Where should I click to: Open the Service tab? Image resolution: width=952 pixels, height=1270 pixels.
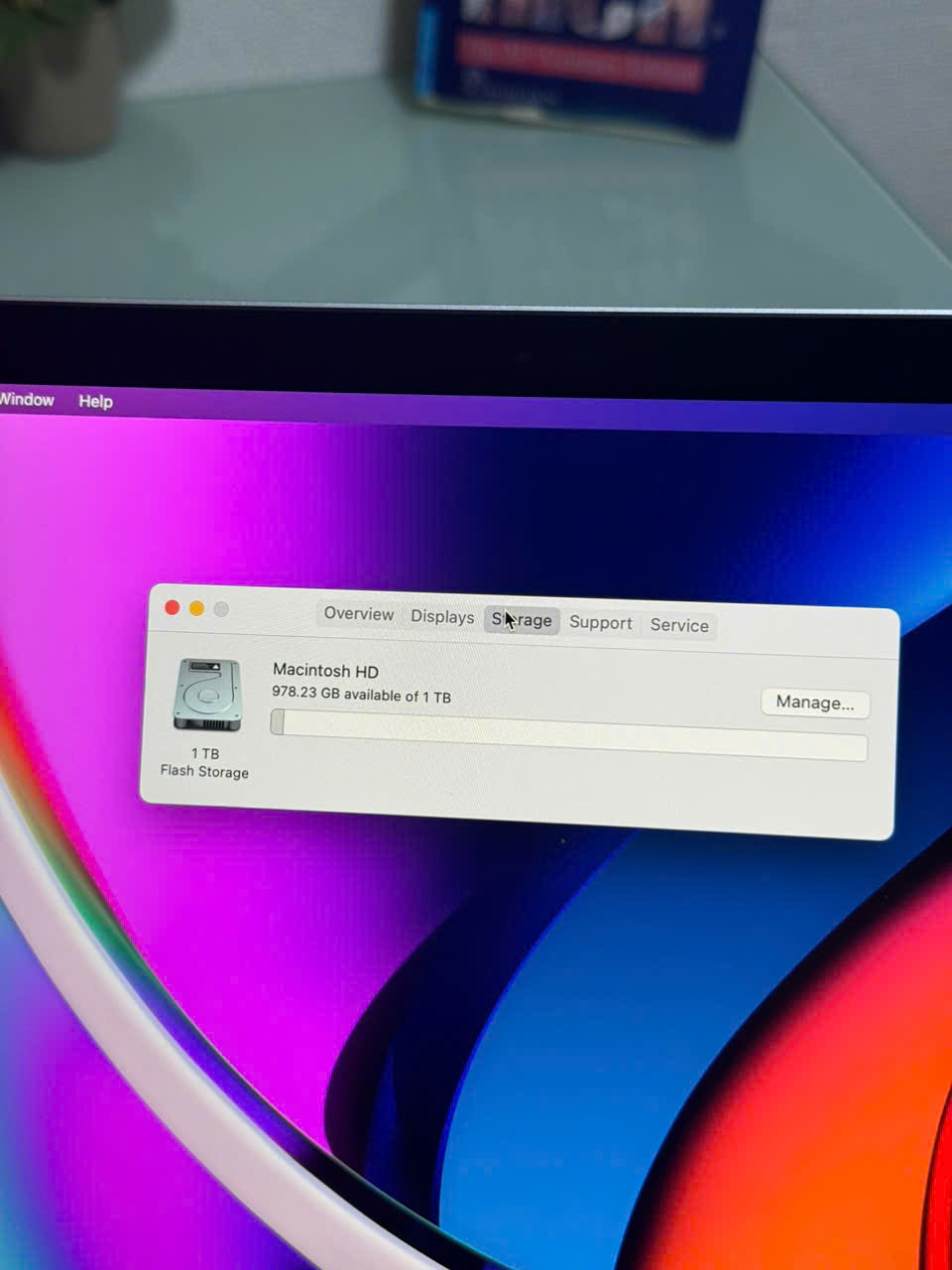[x=679, y=626]
